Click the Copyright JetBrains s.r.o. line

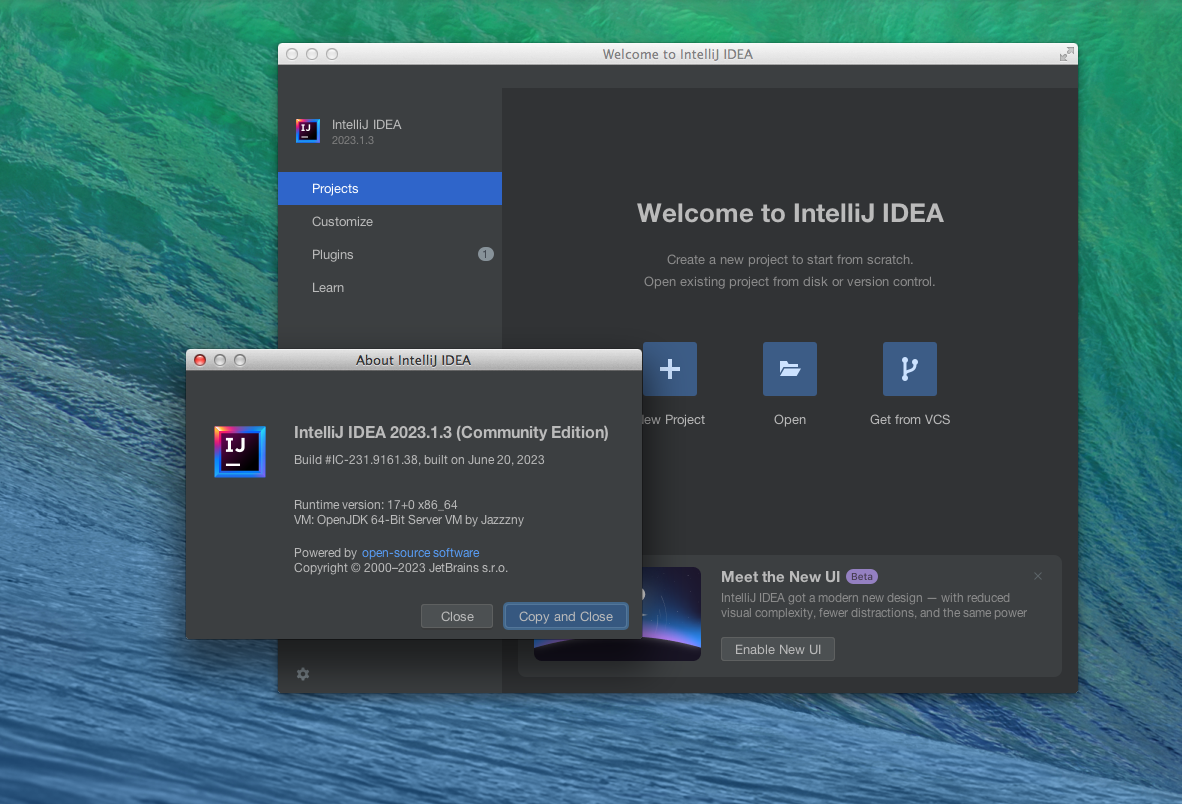(x=401, y=568)
